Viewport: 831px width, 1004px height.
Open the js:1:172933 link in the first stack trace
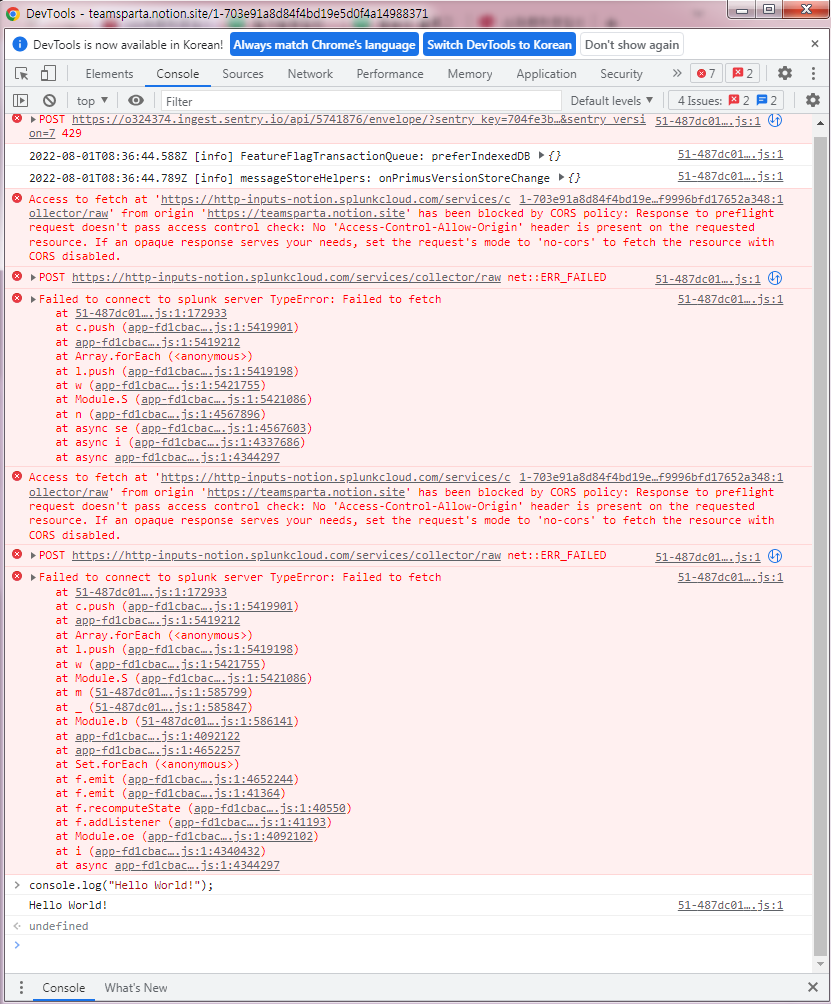pyautogui.click(x=151, y=313)
